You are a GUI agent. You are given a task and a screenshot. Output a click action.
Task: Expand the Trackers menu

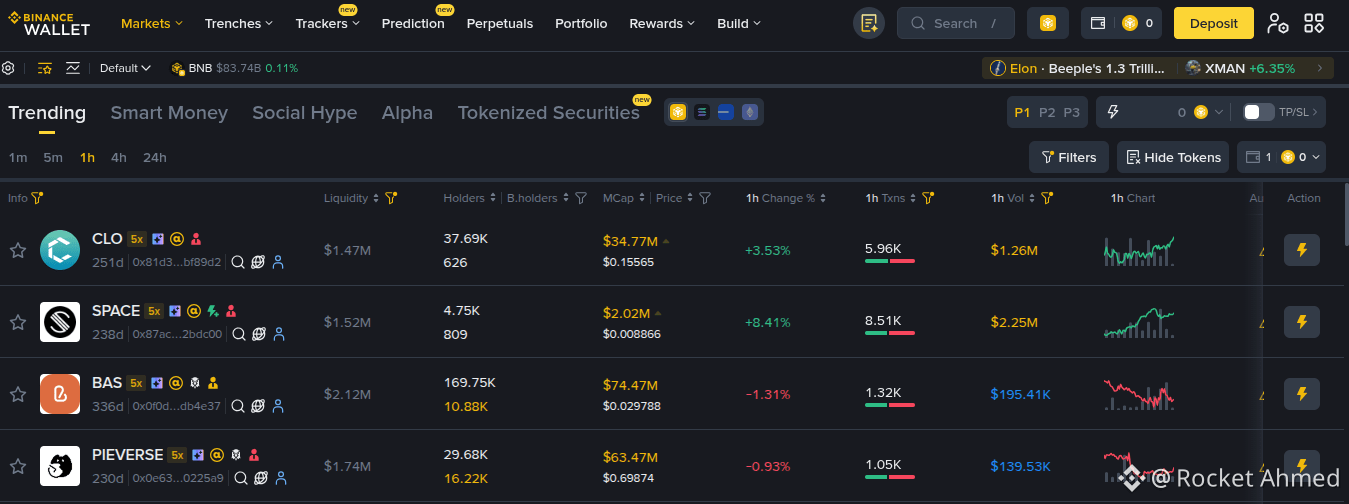[x=328, y=23]
